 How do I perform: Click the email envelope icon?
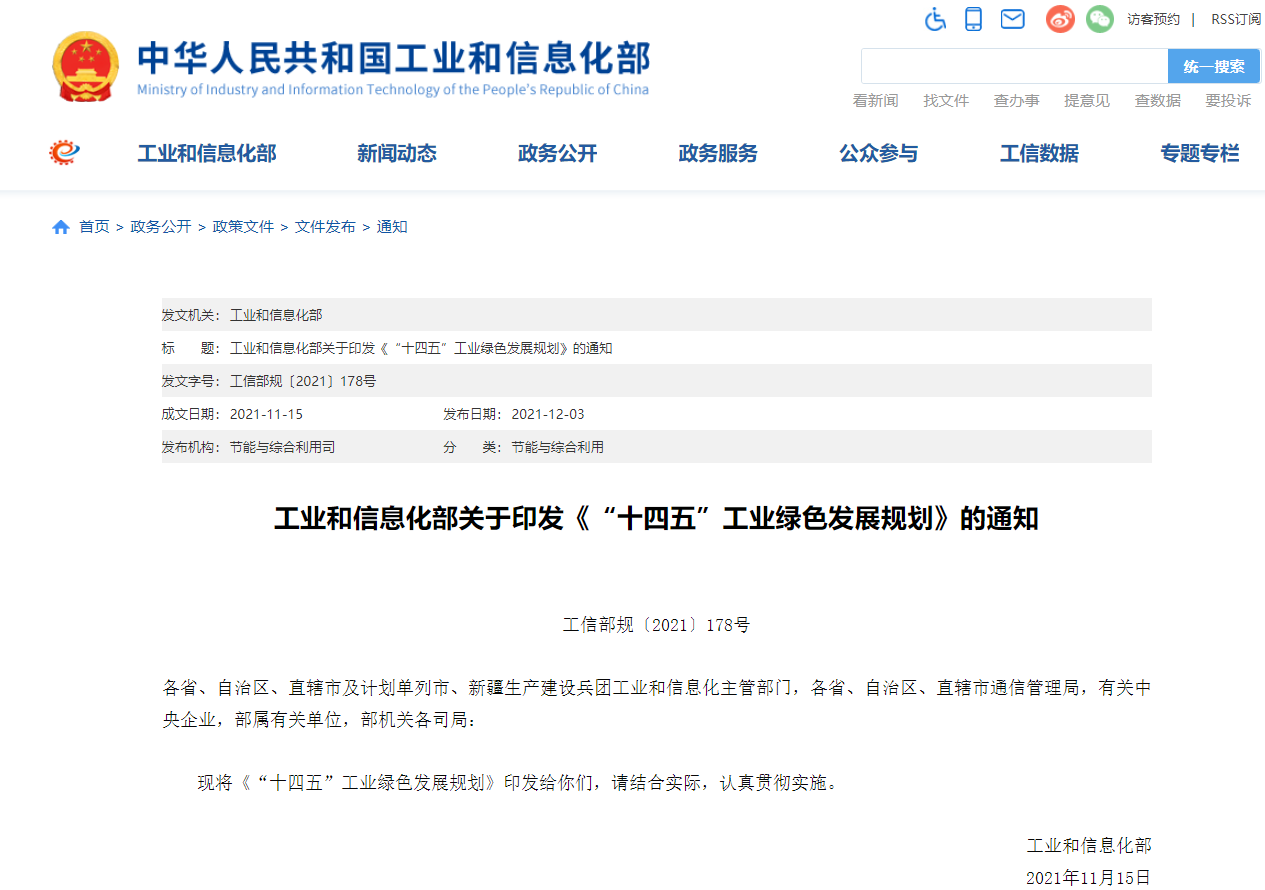[1013, 19]
